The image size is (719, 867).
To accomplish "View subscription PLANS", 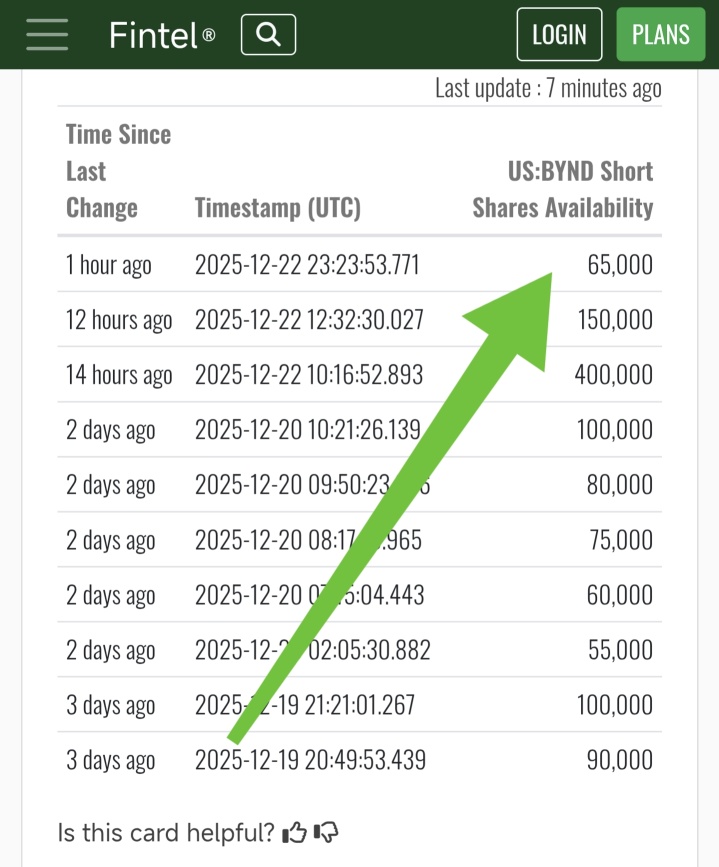I will pos(661,34).
